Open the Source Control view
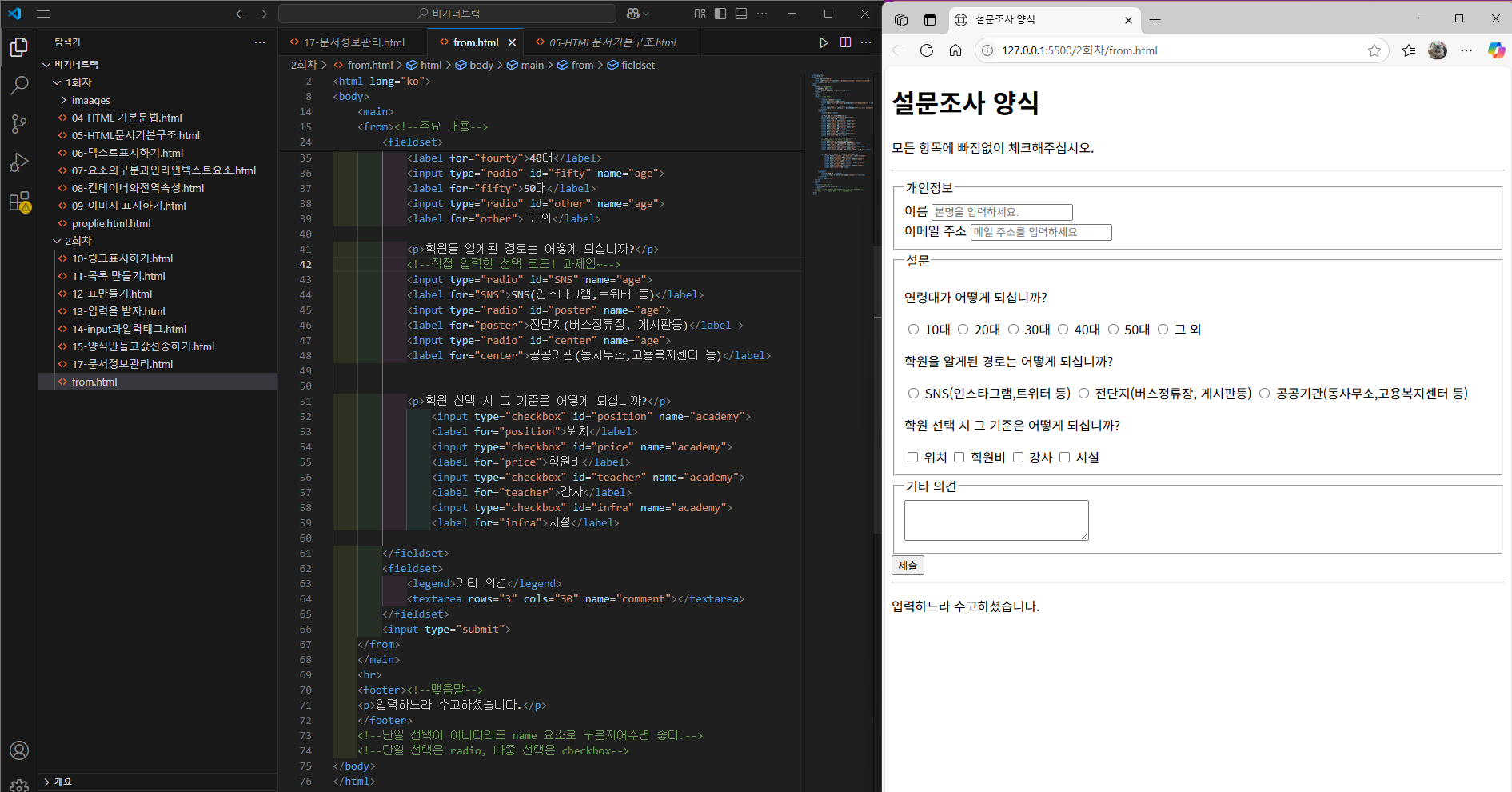This screenshot has width=1512, height=792. tap(19, 123)
